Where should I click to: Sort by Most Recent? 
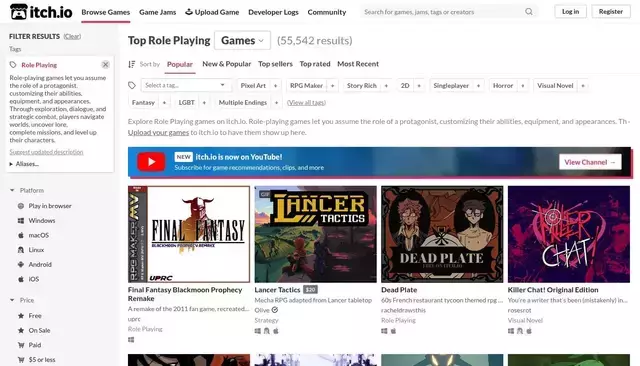(x=358, y=64)
